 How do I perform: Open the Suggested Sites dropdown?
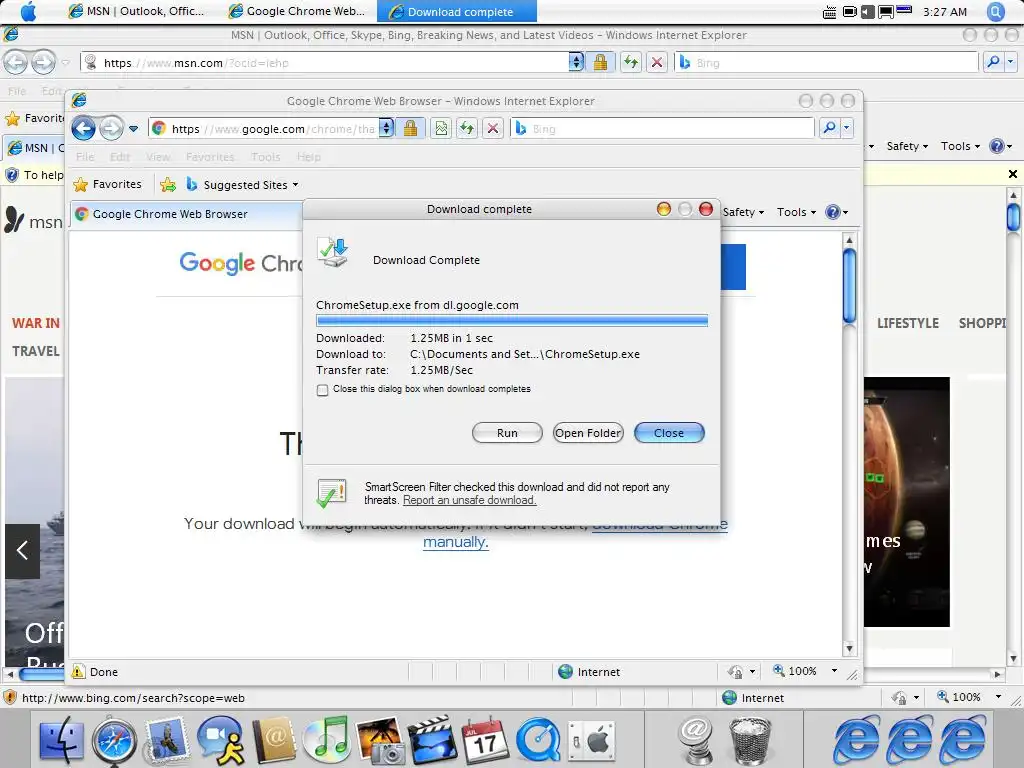pos(242,185)
